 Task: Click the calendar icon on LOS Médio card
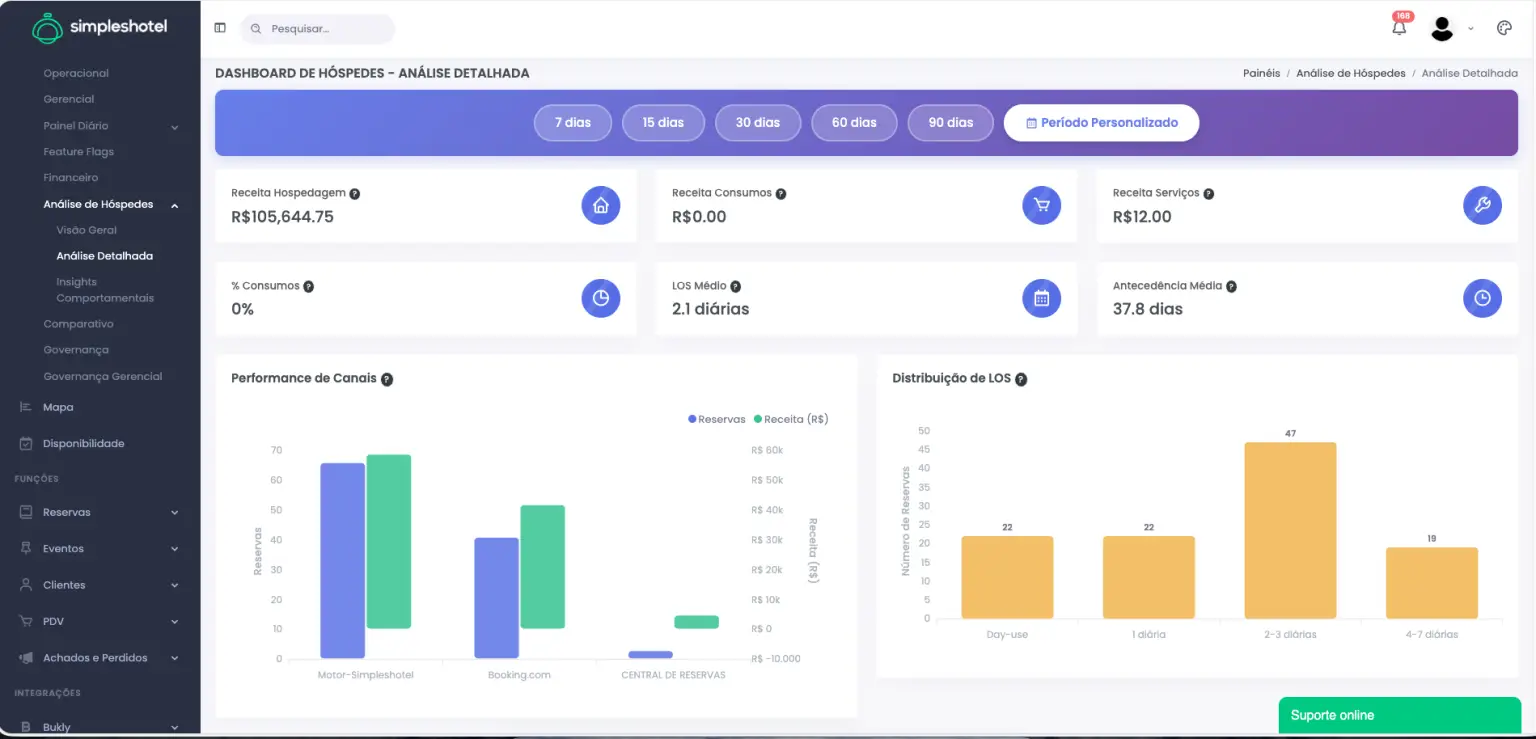(x=1041, y=298)
